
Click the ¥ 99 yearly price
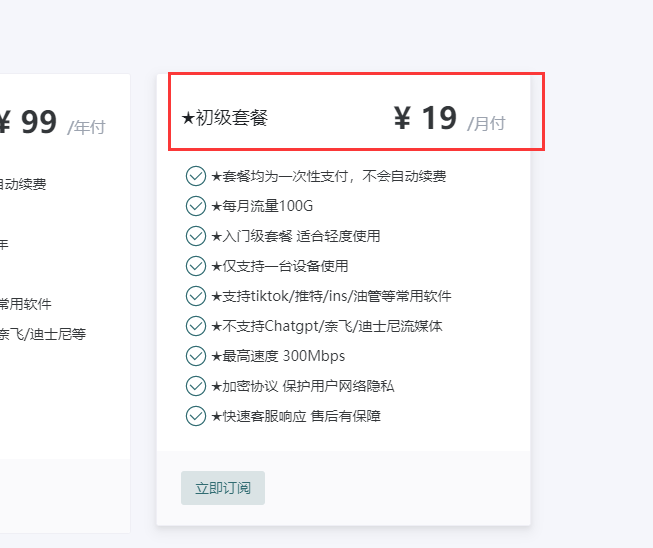28,122
